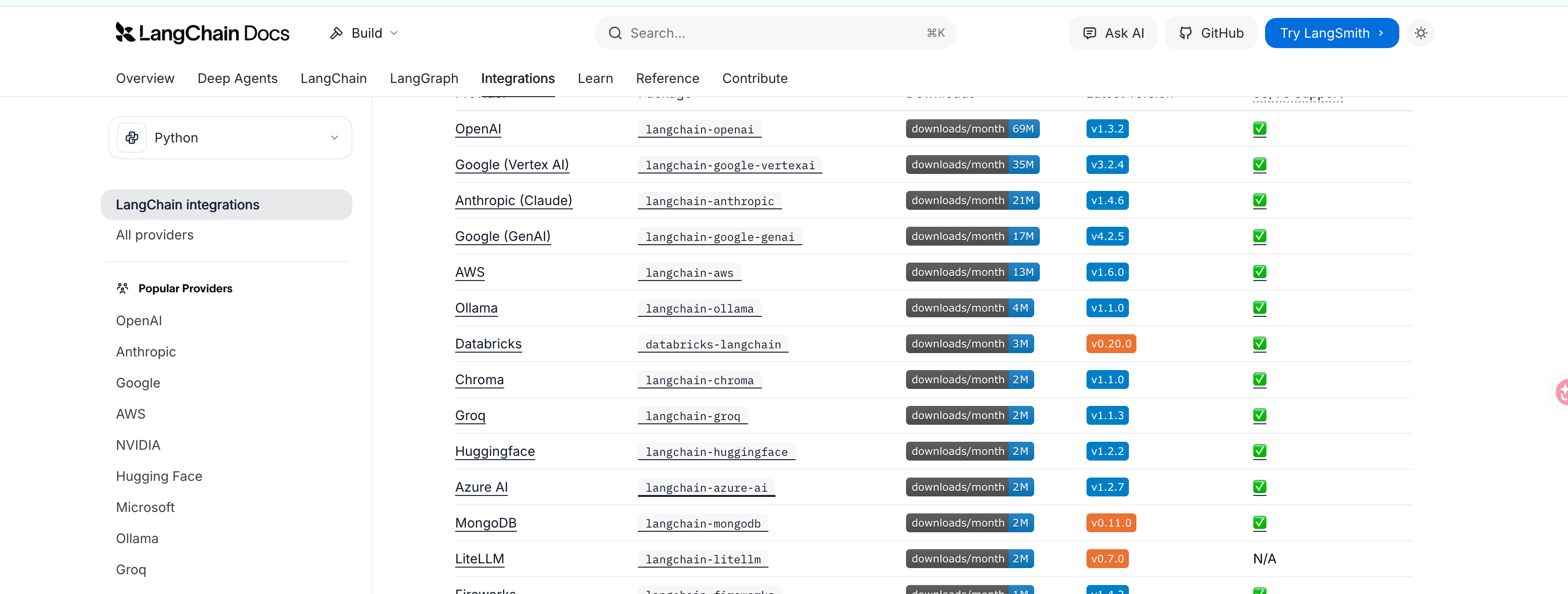Click the databricks-langchain package link
The image size is (1568, 594).
pyautogui.click(x=713, y=344)
